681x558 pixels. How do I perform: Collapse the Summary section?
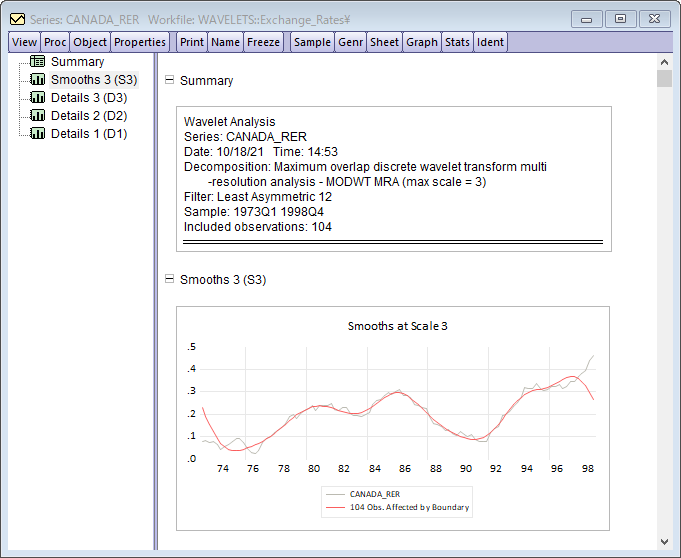pos(169,80)
